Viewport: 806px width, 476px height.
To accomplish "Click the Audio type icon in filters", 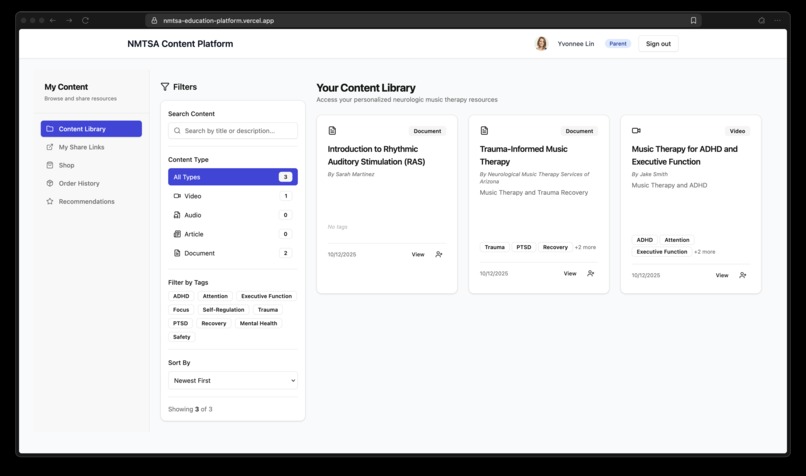I will click(177, 215).
